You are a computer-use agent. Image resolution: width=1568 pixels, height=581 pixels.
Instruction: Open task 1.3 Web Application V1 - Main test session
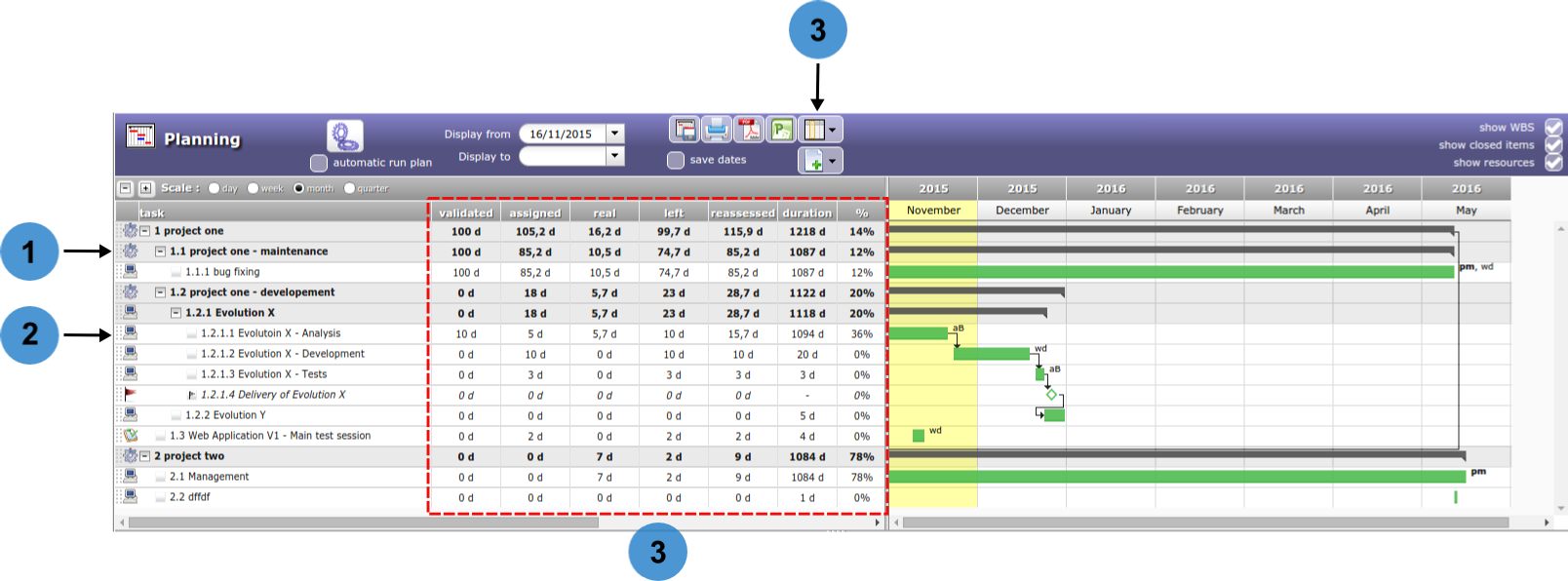[x=270, y=436]
